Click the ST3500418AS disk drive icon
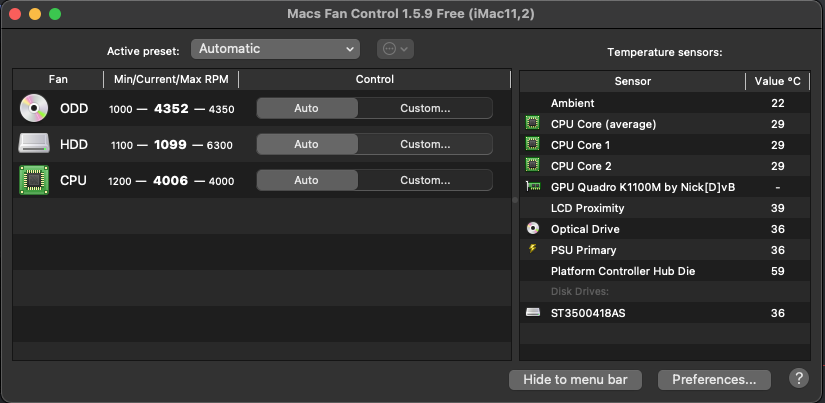Screen dimensions: 825x403 [533, 313]
